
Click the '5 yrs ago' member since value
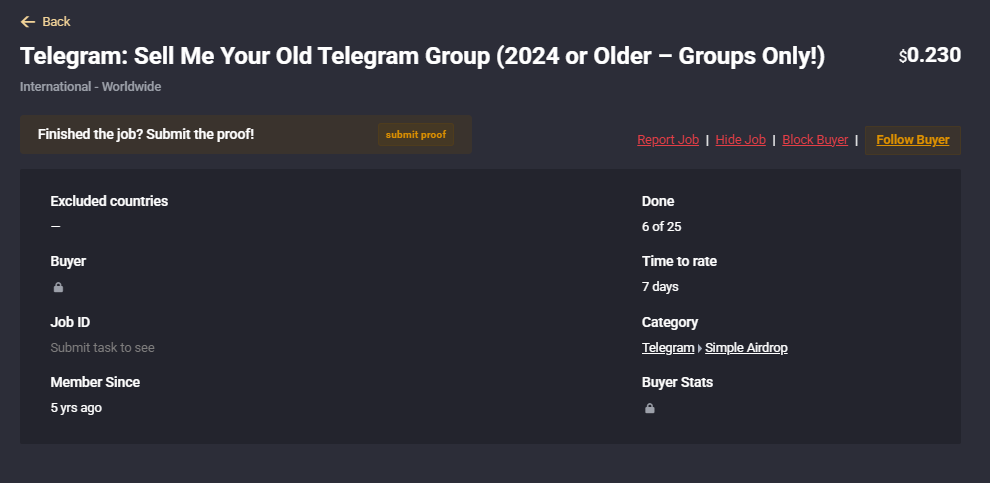(76, 408)
